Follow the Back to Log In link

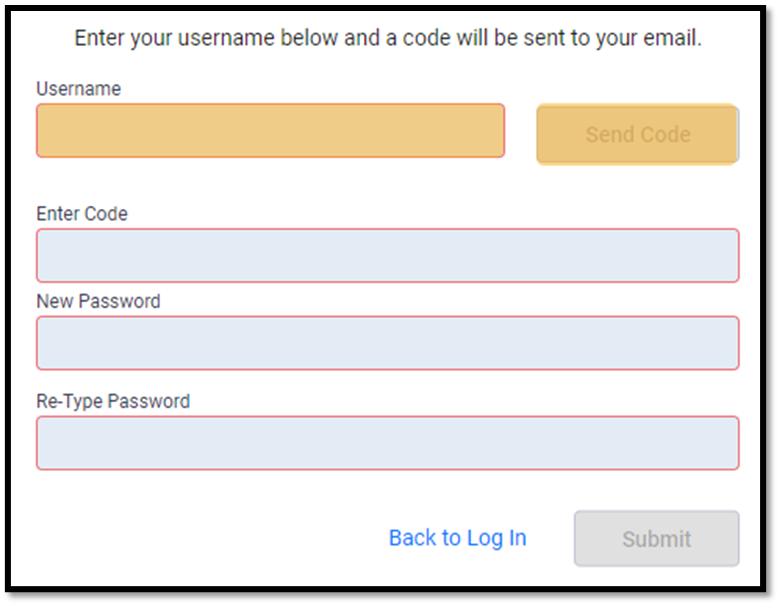[457, 538]
